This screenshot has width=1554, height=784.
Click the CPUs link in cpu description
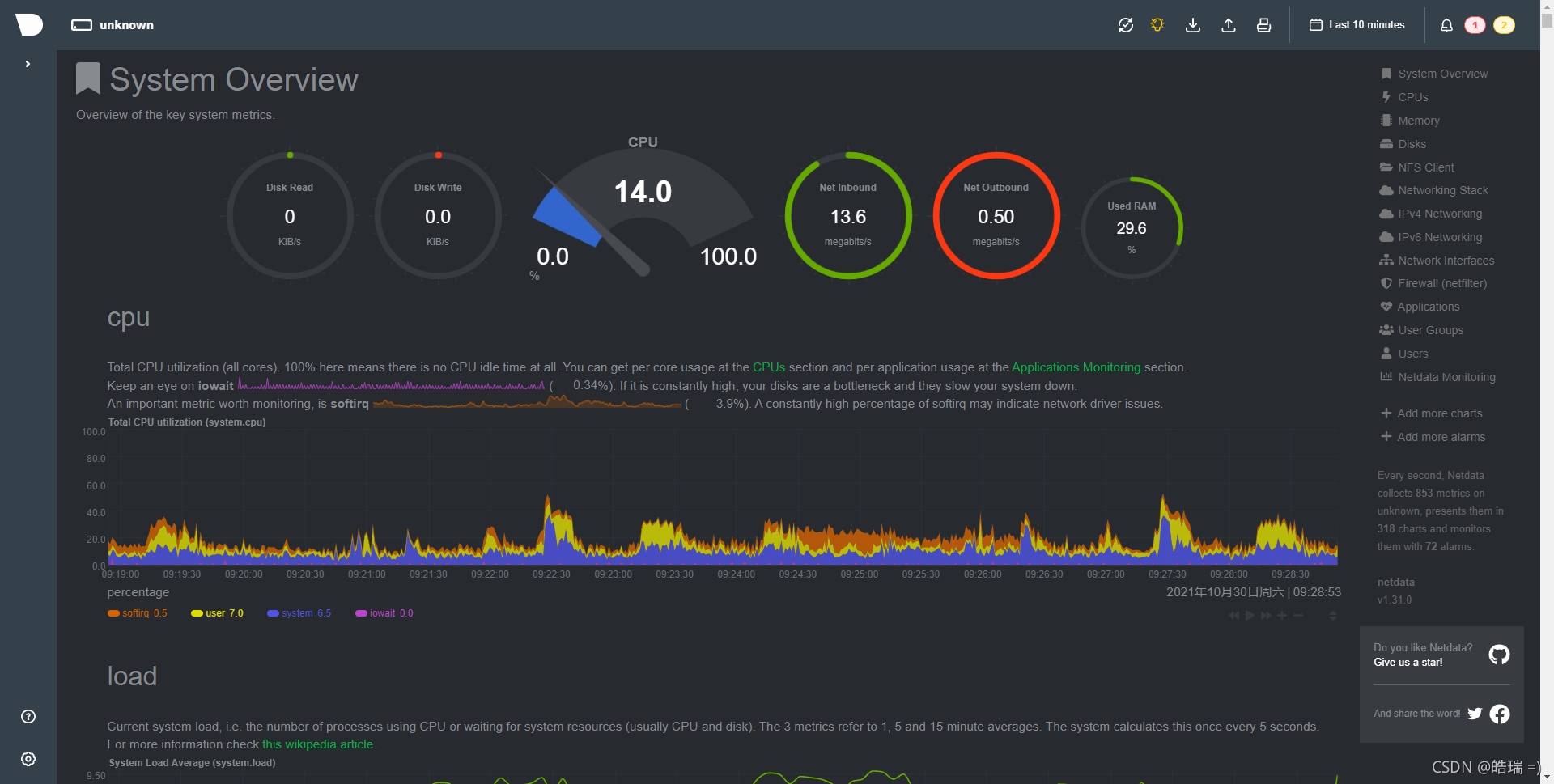click(x=769, y=367)
